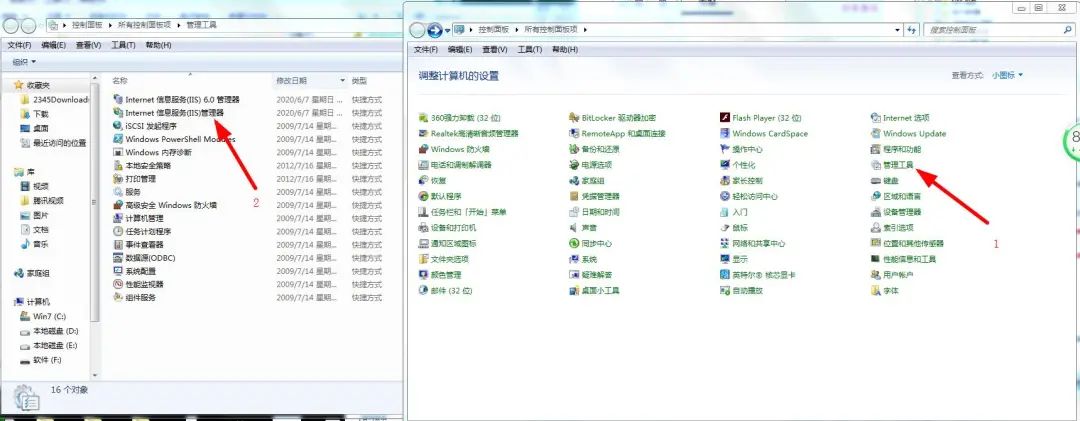Click the Flash Player (32 位) icon
Image resolution: width=1080 pixels, height=421 pixels.
[766, 118]
